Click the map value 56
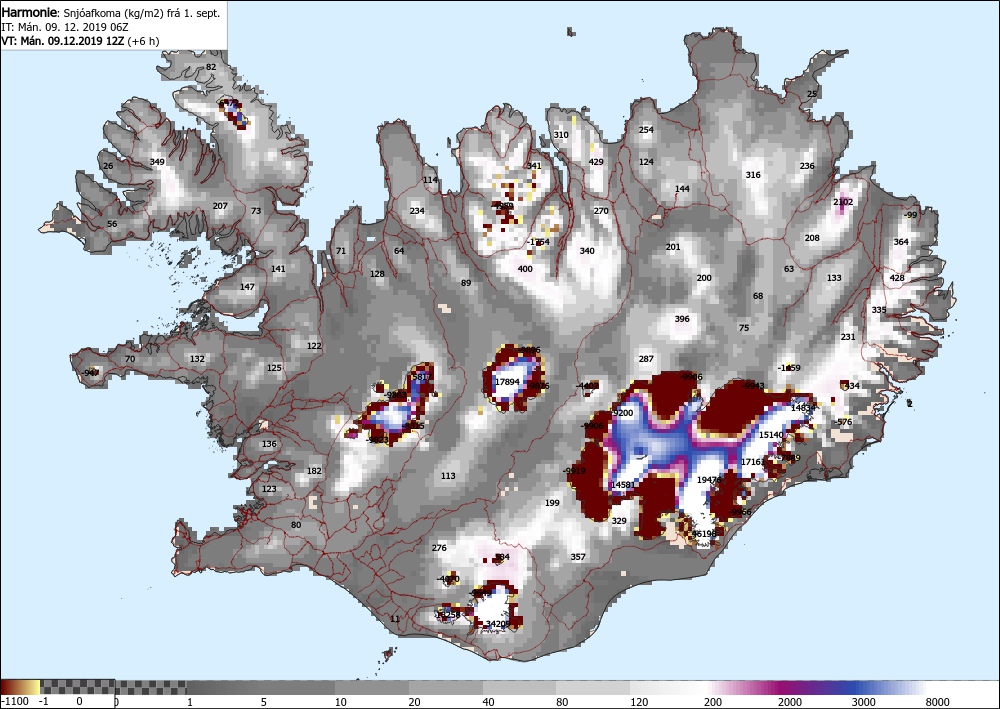The height and width of the screenshot is (709, 1000). click(x=112, y=224)
